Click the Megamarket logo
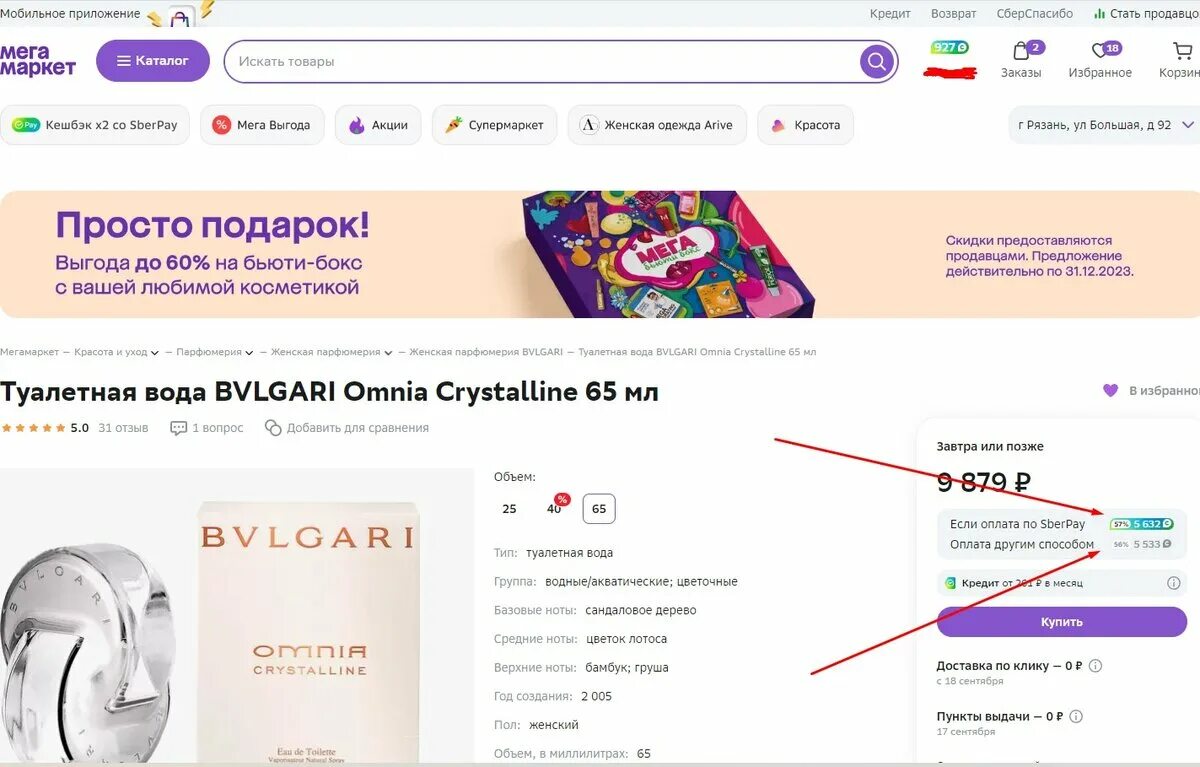Screen dimensions: 1200x767 [38, 60]
